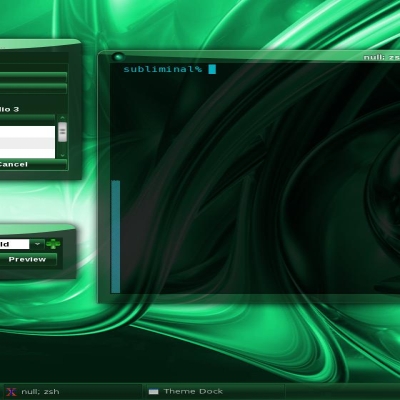
Task: Click the scroll down arrow in the list
Action: tap(62, 155)
